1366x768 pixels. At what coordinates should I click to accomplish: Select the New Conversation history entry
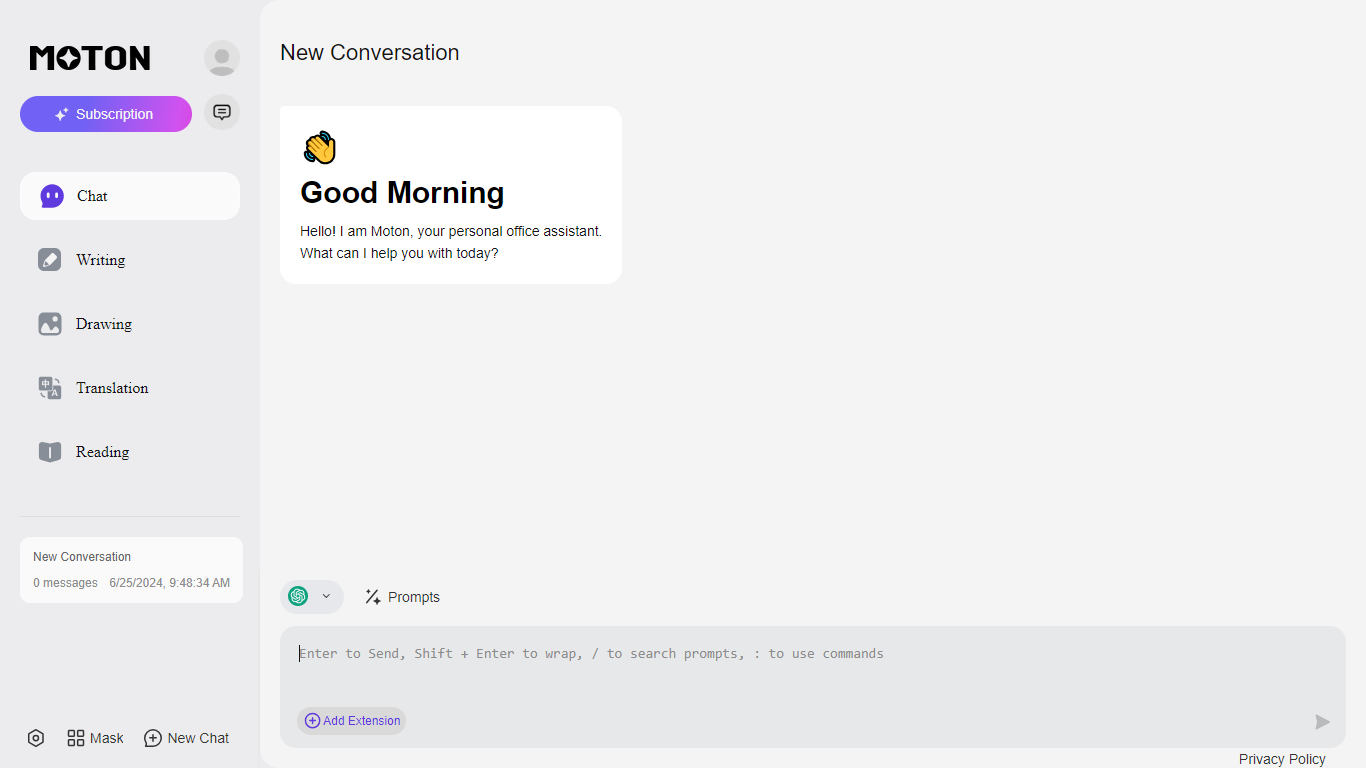[131, 570]
